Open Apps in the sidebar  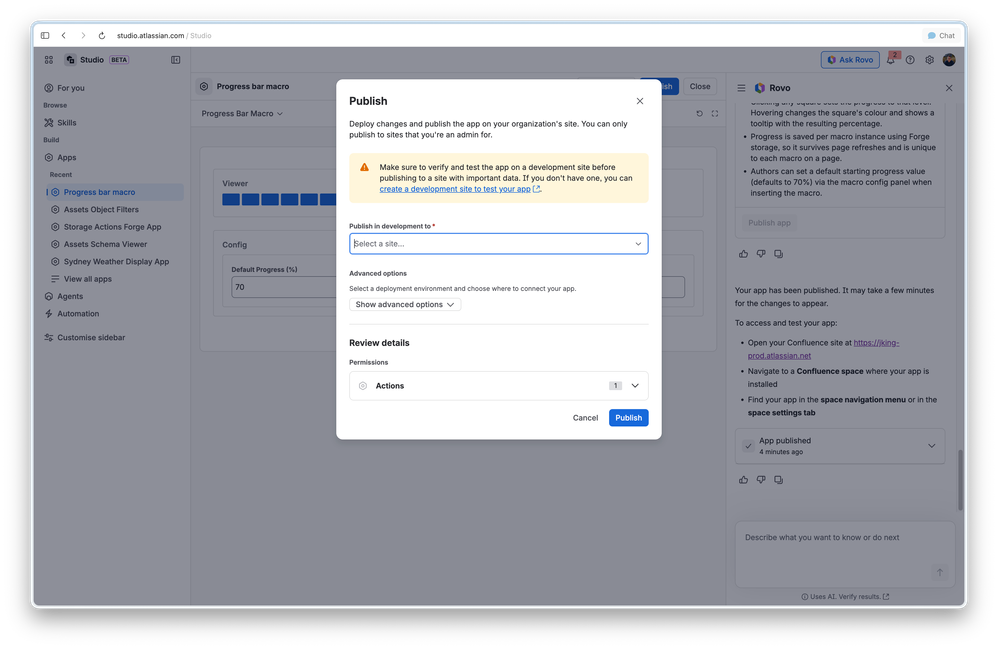[67, 158]
